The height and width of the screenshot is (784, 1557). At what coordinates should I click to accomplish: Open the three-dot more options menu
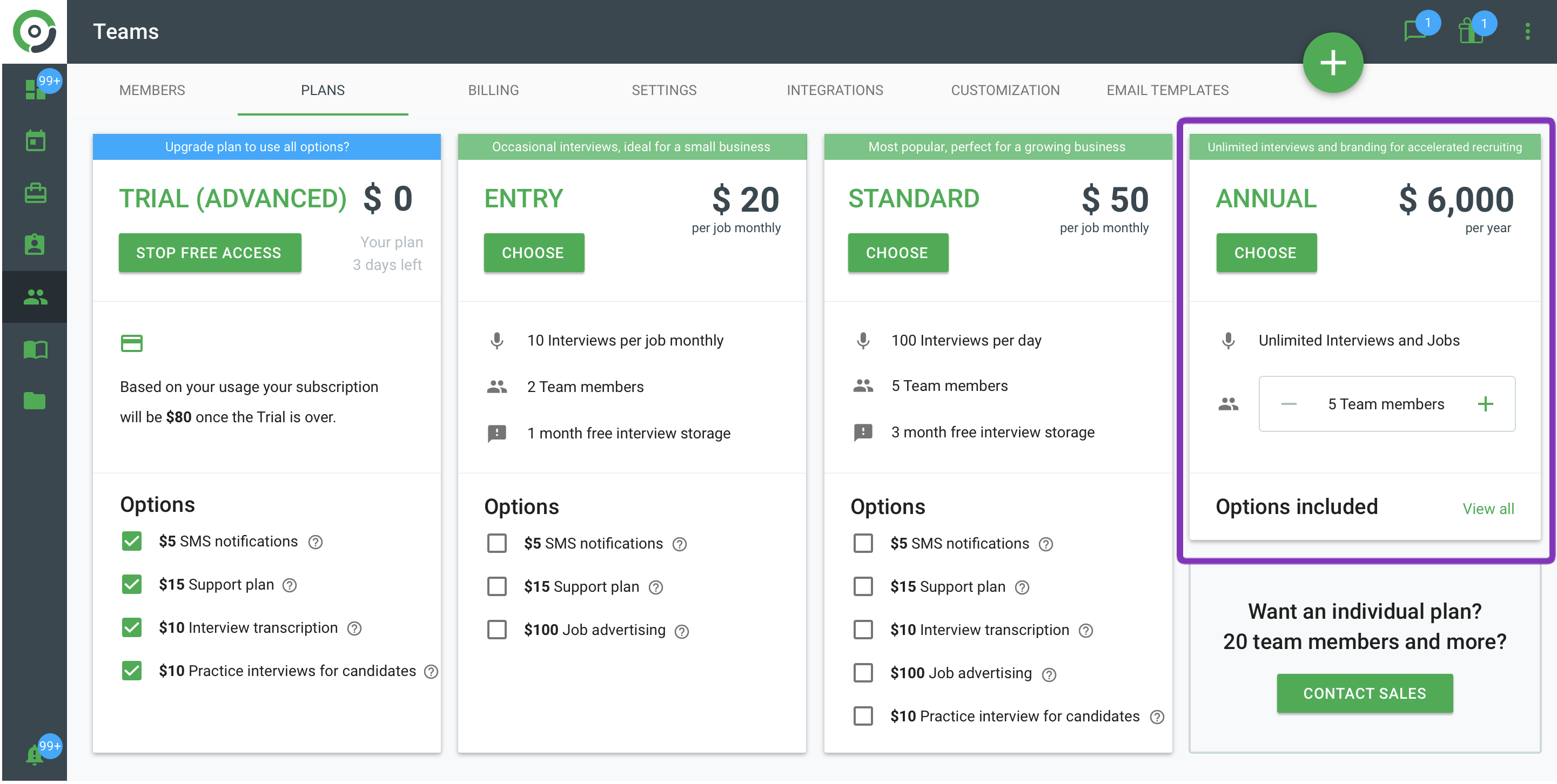coord(1527,31)
